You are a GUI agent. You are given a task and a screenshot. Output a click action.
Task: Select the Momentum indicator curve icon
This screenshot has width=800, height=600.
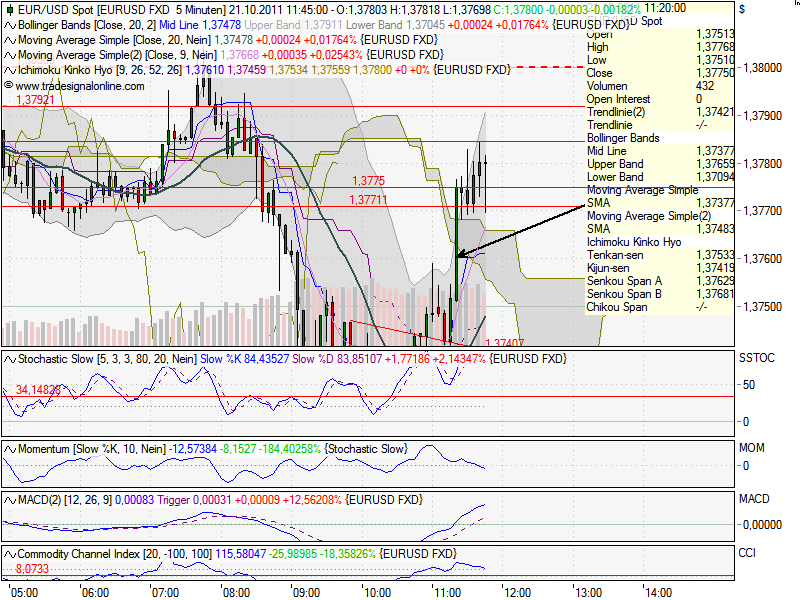click(x=8, y=449)
